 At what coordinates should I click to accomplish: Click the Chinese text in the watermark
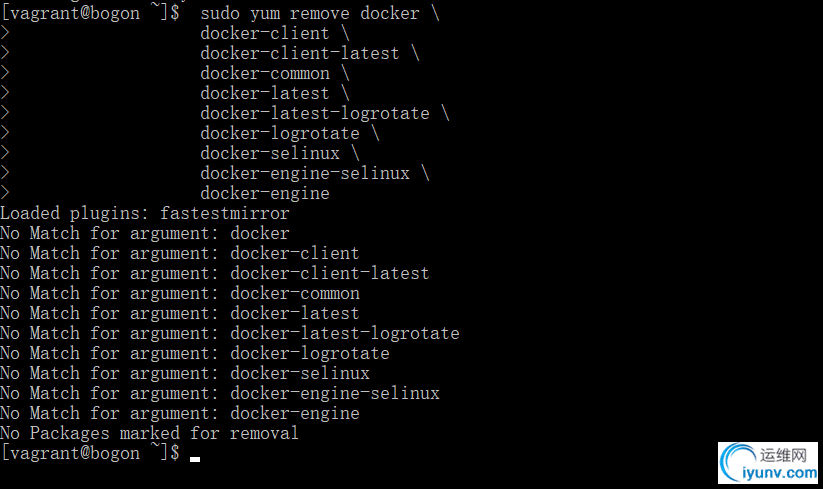click(783, 454)
